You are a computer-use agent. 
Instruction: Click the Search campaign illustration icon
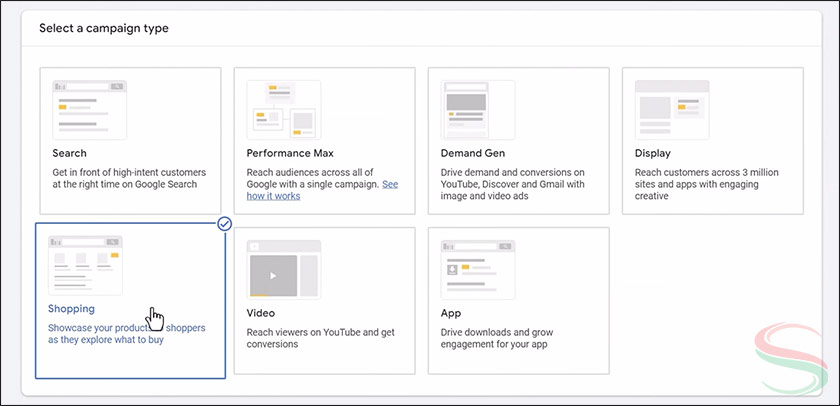click(x=90, y=109)
